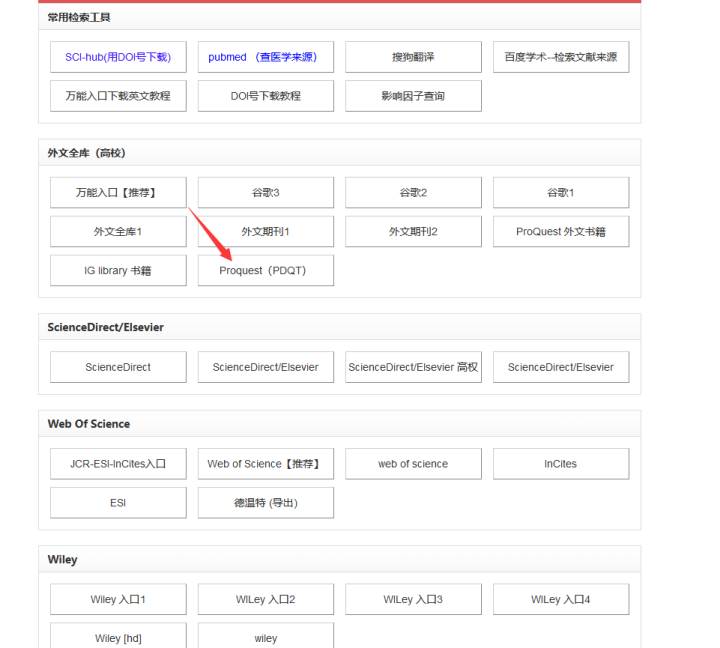Select 百度学术 literature source button
The height and width of the screenshot is (648, 720).
point(561,57)
